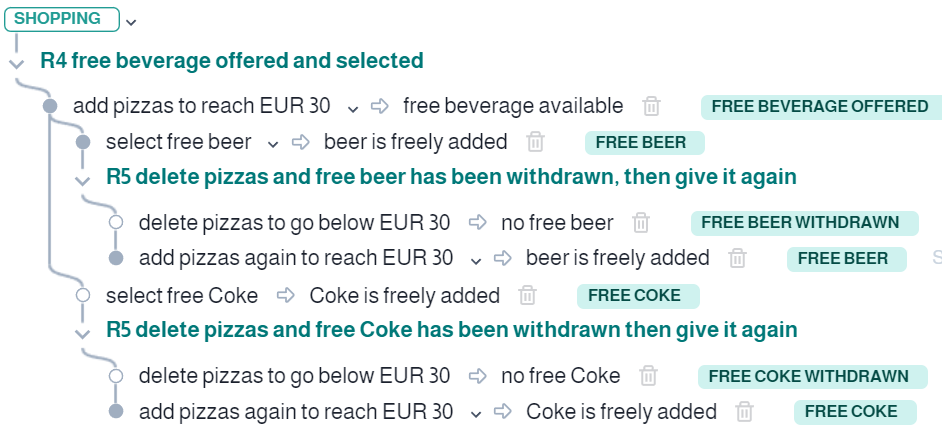
Task: Delete the 'add pizzas to reach EUR 30' step
Action: [651, 106]
